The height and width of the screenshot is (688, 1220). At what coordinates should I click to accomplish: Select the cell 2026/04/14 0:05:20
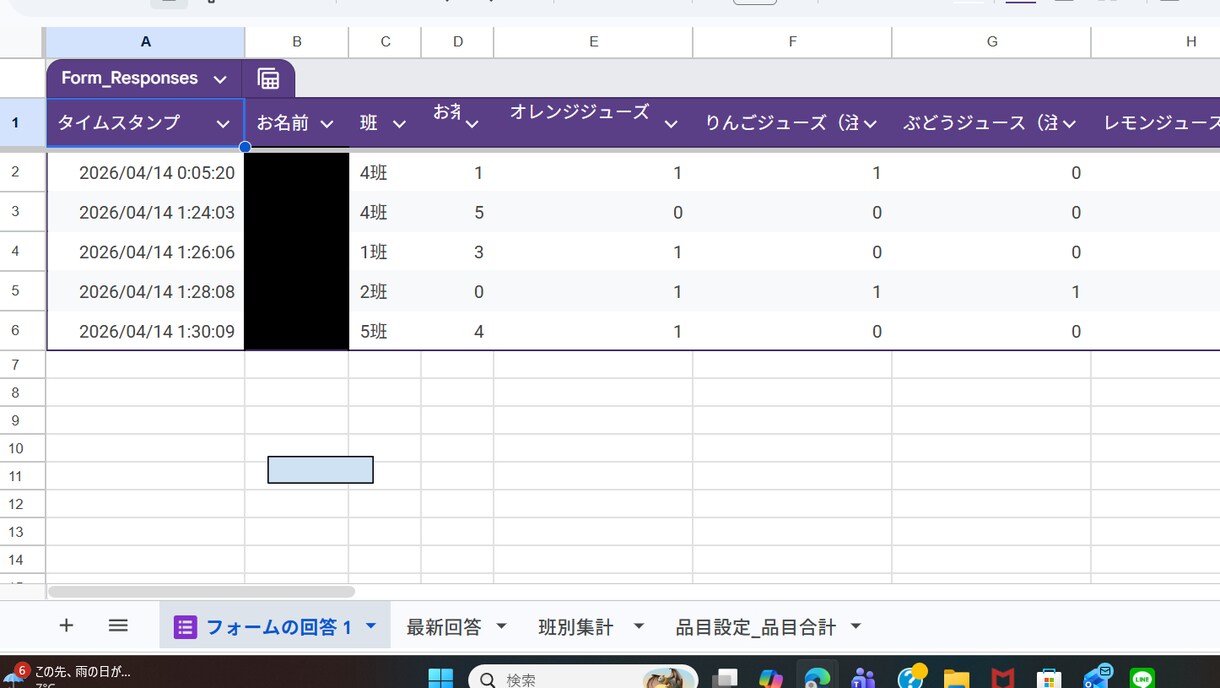[146, 173]
